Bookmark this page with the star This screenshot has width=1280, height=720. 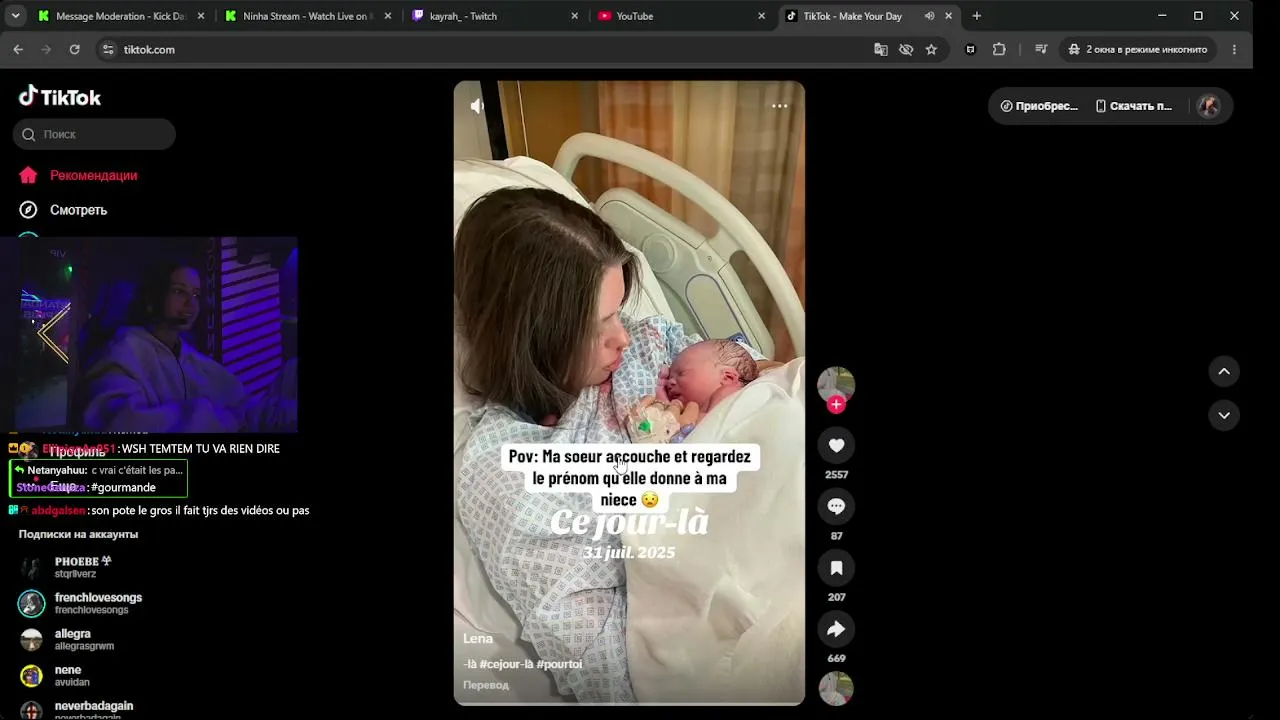[x=931, y=49]
